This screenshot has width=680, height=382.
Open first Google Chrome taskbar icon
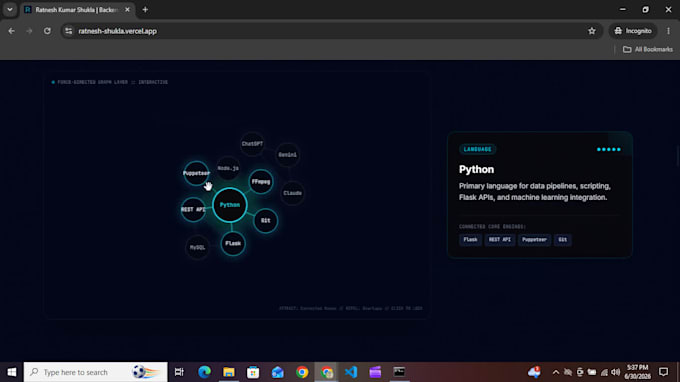(x=302, y=372)
